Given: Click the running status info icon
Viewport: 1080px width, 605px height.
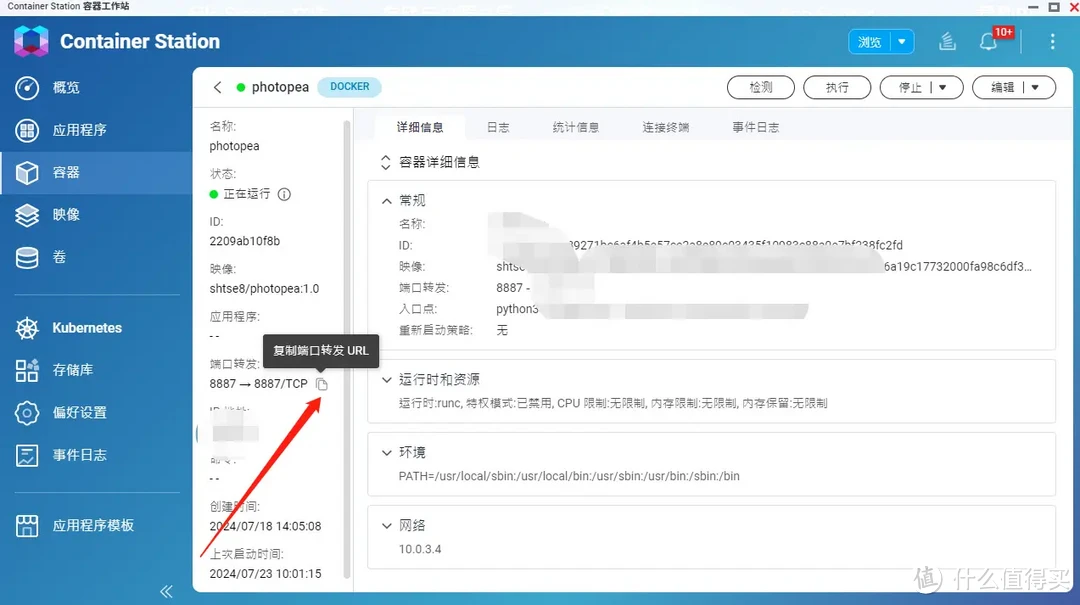Looking at the screenshot, I should coord(284,194).
